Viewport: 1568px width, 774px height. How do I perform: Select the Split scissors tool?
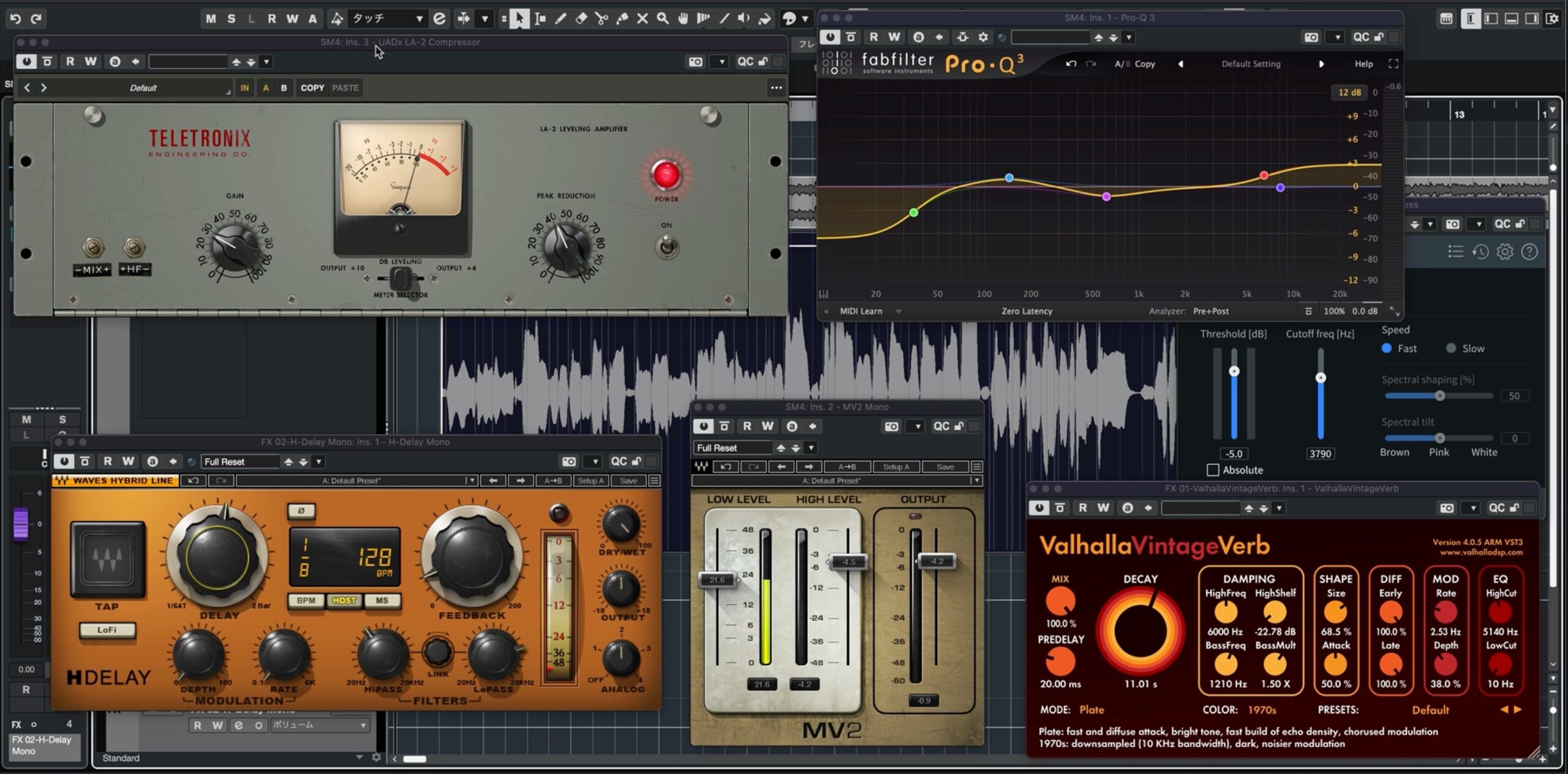click(601, 18)
